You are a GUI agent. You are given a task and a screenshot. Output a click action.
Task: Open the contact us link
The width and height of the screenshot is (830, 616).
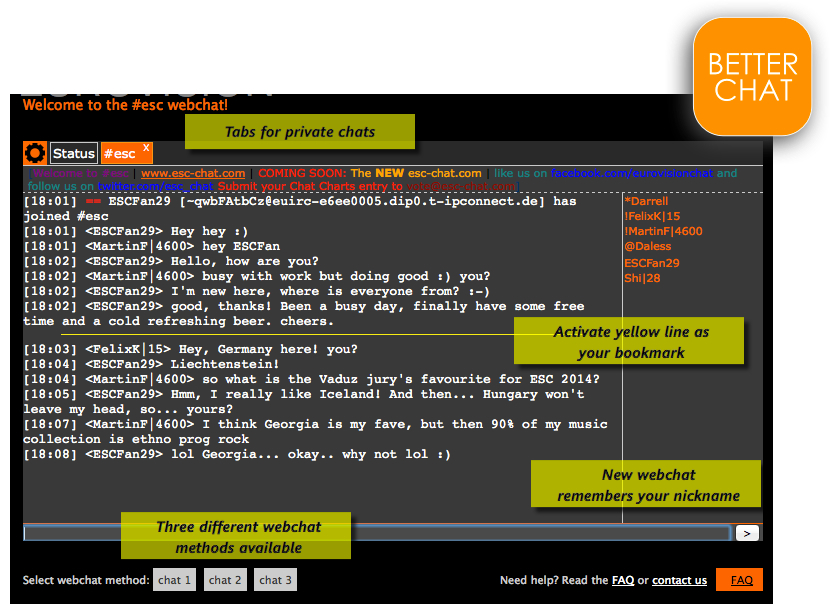679,580
